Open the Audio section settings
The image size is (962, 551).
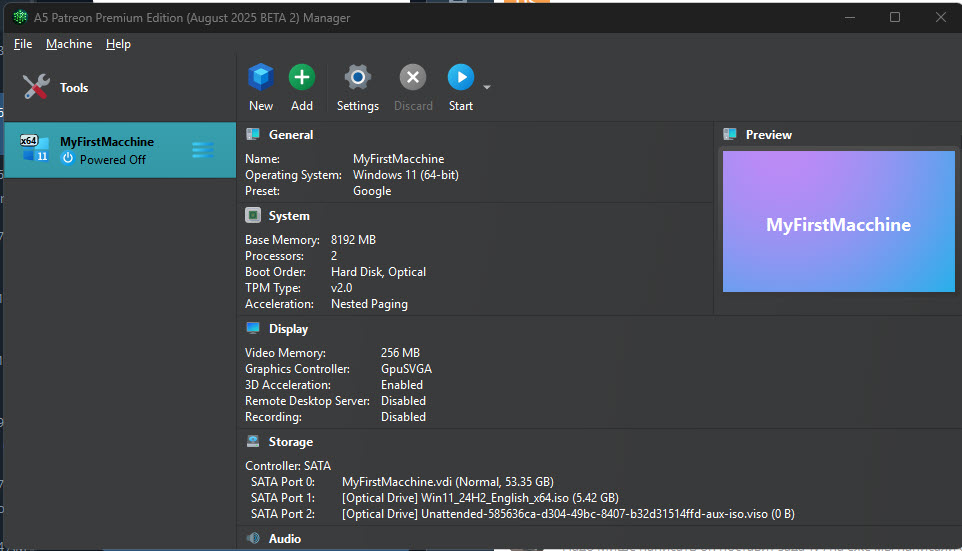click(284, 539)
